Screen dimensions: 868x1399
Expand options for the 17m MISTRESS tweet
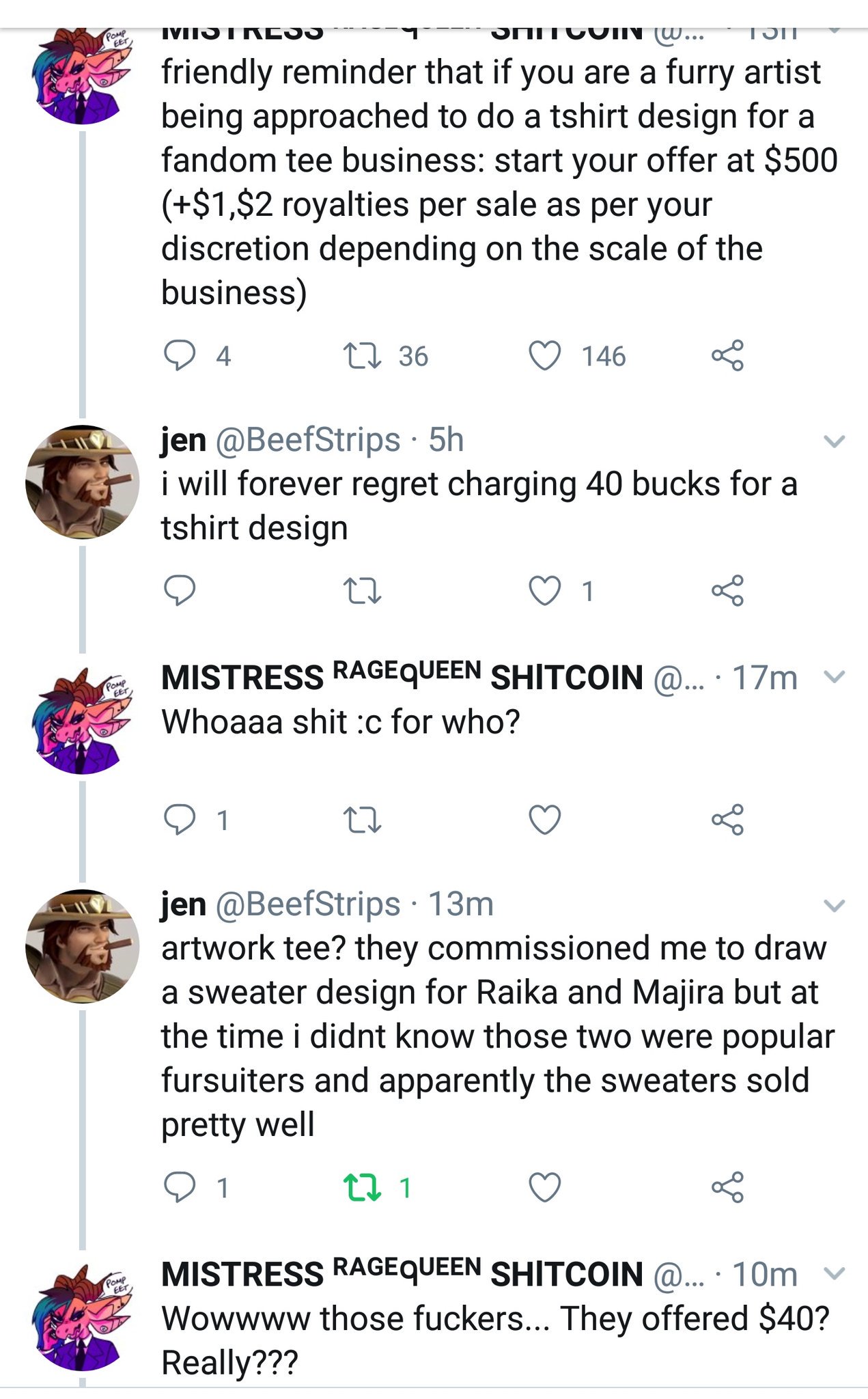click(x=835, y=677)
